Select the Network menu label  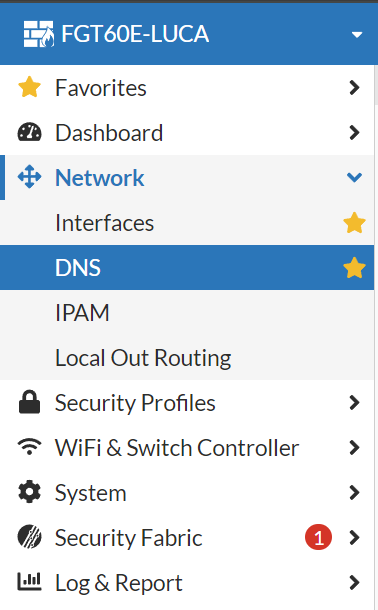(x=100, y=178)
